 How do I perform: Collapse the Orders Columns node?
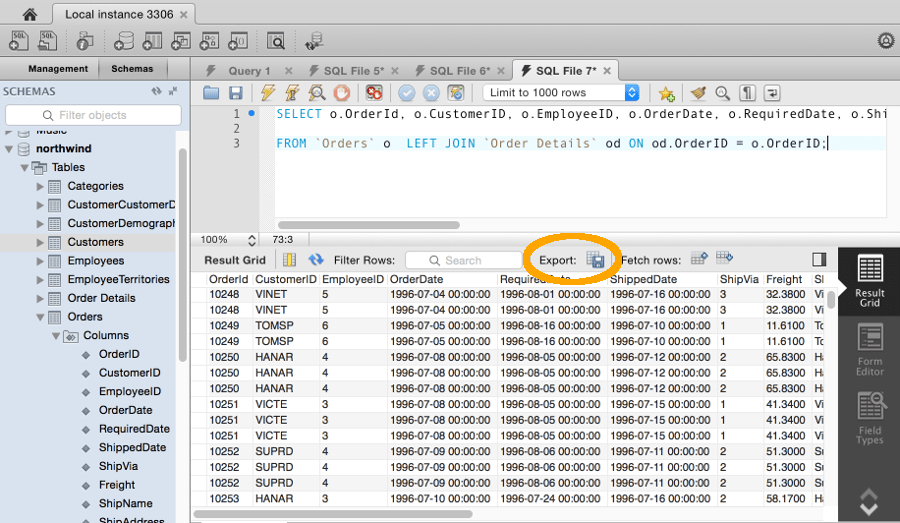tap(56, 336)
